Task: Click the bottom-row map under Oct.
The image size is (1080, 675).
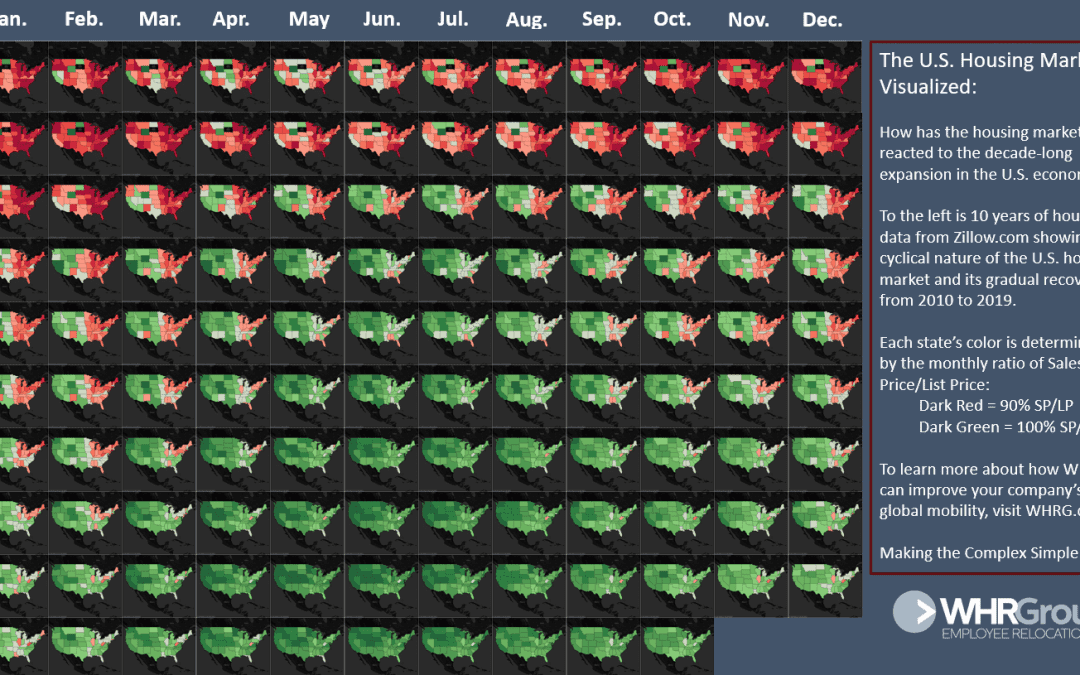Action: tap(677, 645)
